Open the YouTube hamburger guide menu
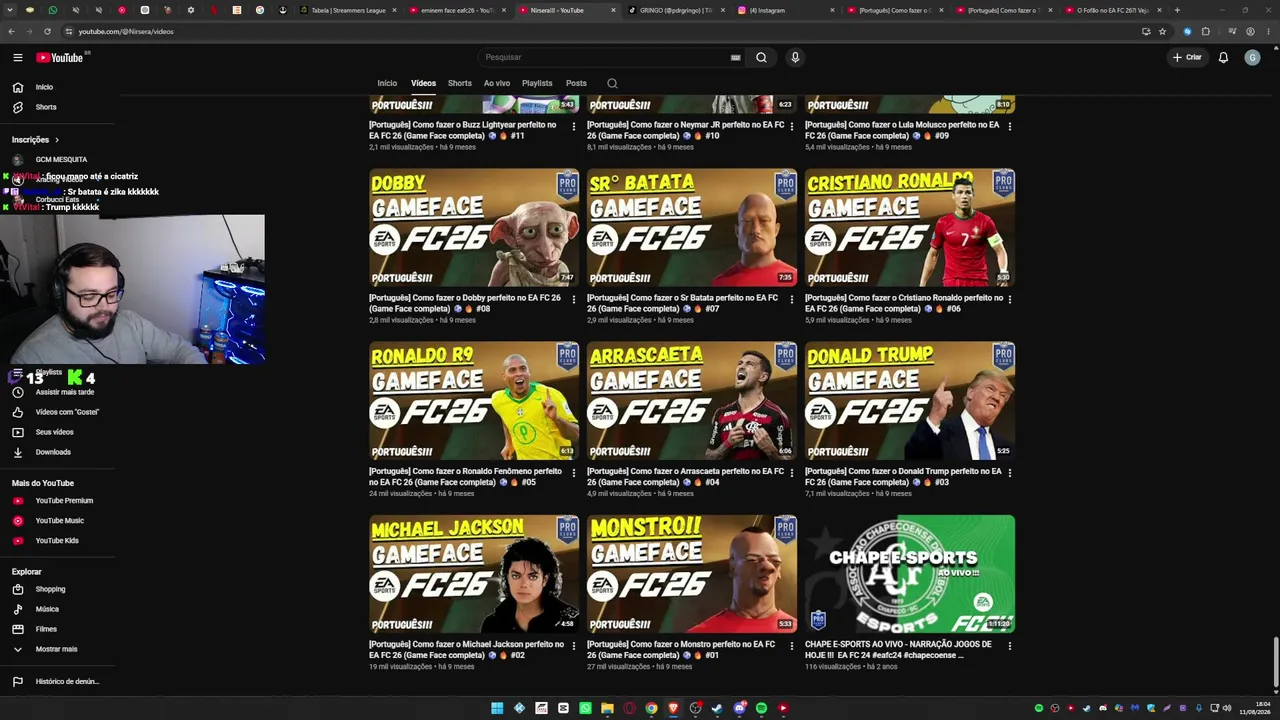 pyautogui.click(x=18, y=57)
